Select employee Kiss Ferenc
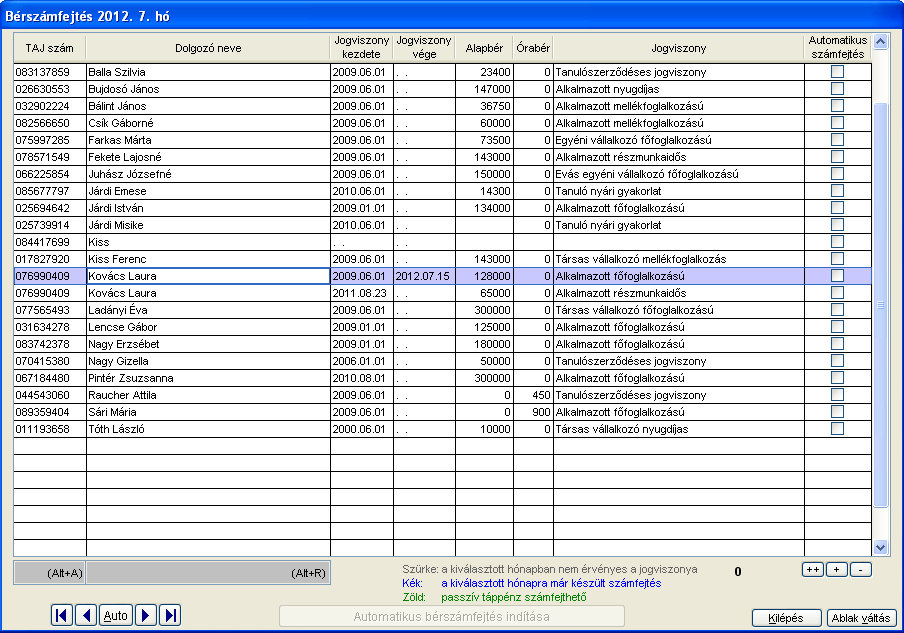 click(x=208, y=259)
